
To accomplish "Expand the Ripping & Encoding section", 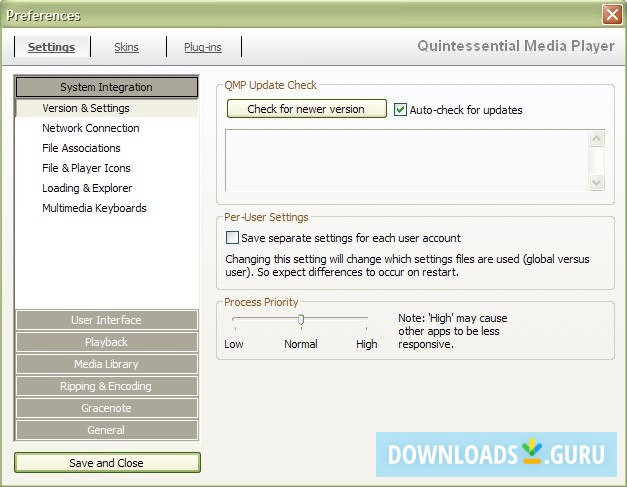I will [106, 386].
